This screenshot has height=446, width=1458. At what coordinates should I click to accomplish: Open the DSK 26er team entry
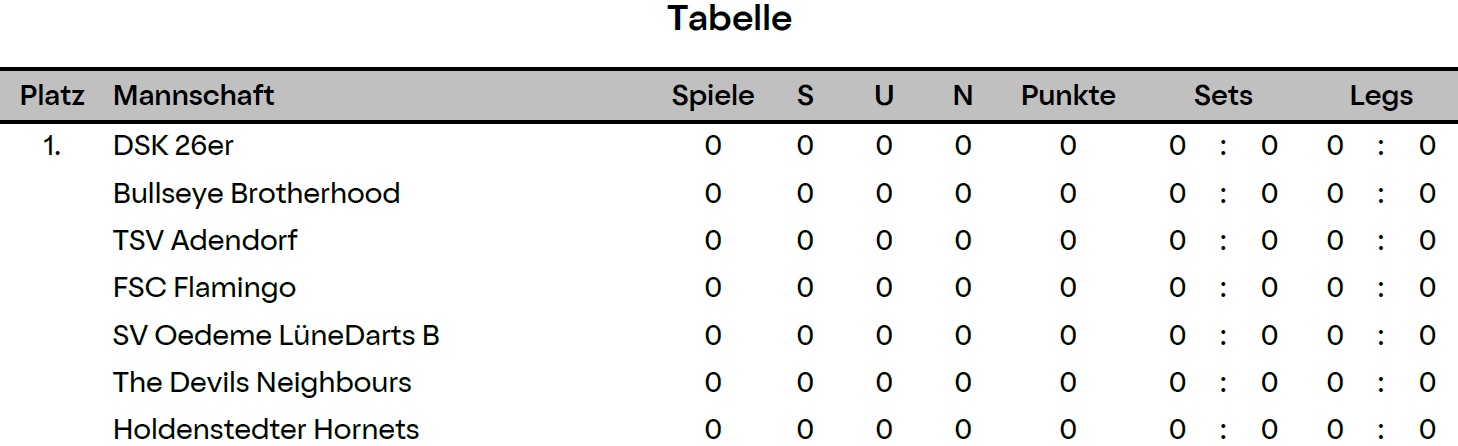173,146
